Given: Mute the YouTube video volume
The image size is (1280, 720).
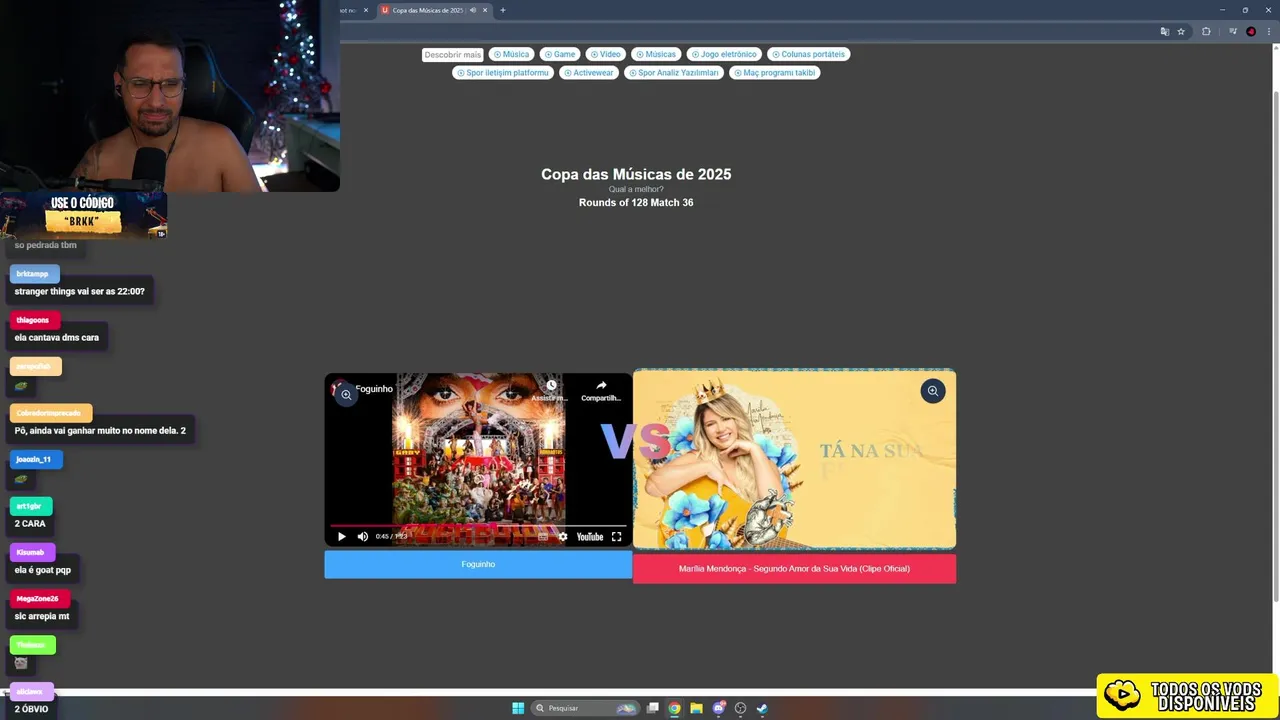Looking at the screenshot, I should (x=362, y=537).
